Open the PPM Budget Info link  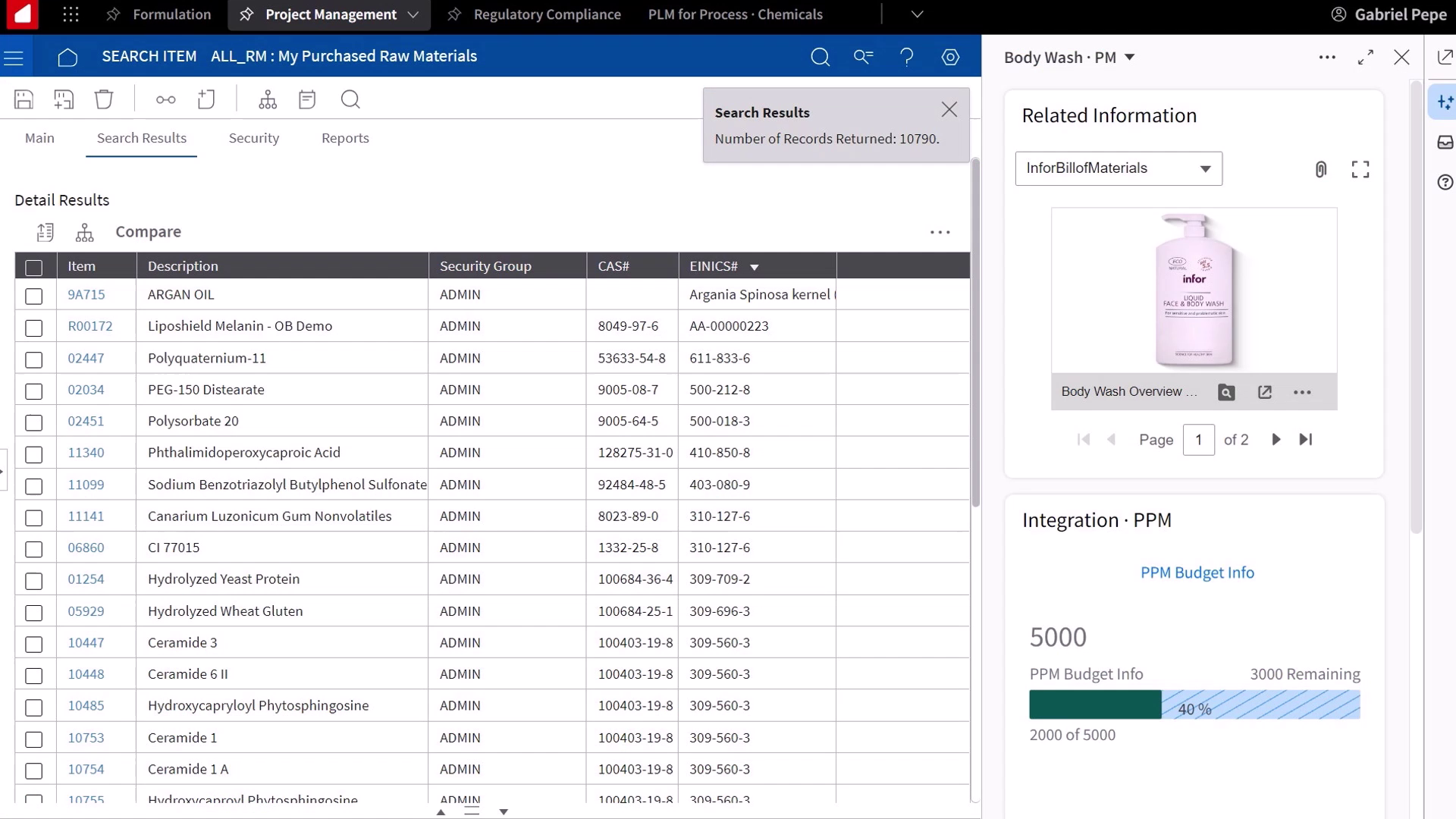point(1197,573)
